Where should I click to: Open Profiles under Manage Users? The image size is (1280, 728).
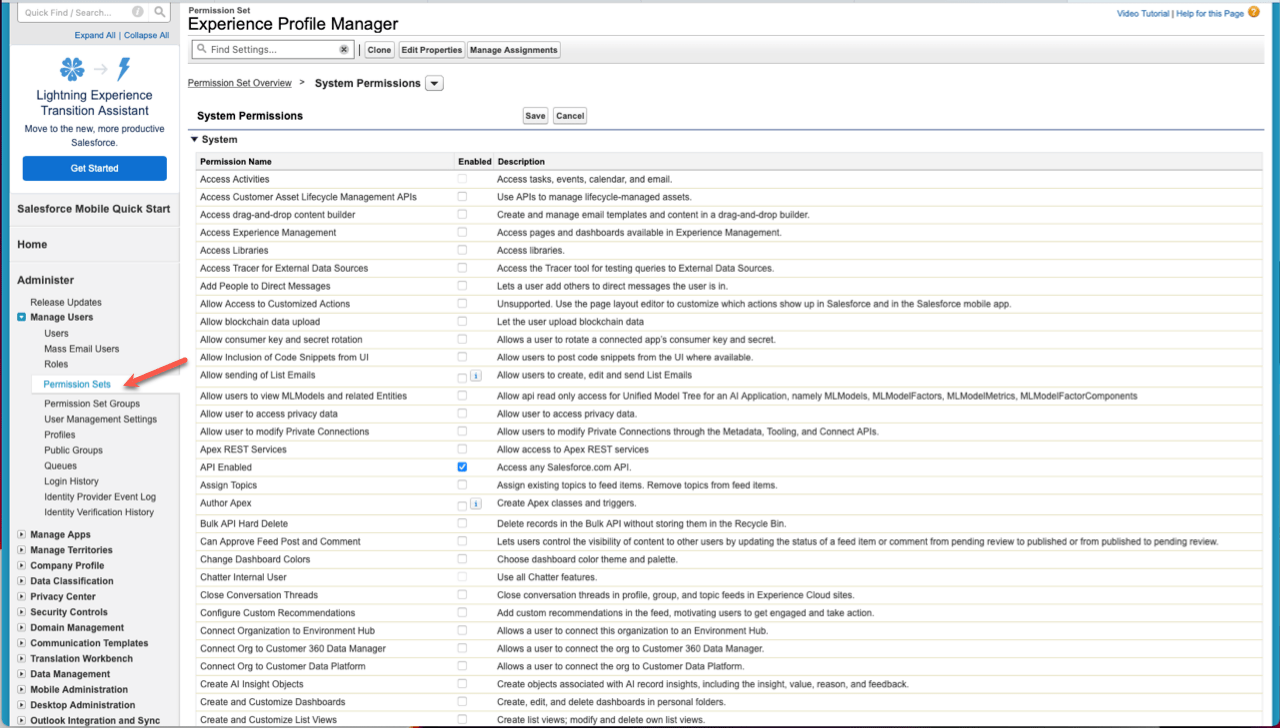pos(60,435)
